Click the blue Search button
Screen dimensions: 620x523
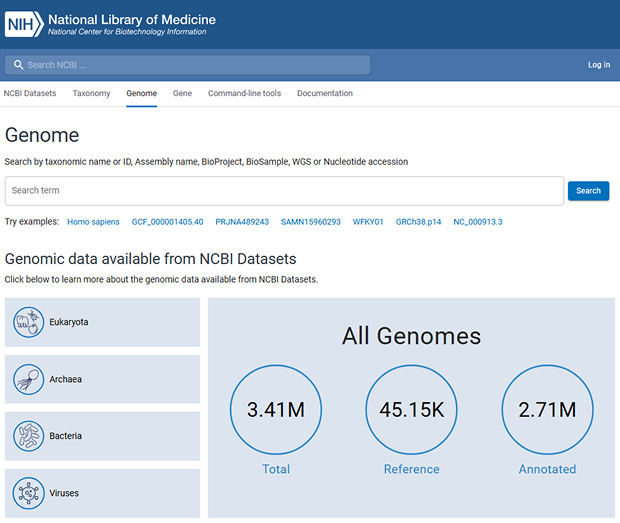588,191
